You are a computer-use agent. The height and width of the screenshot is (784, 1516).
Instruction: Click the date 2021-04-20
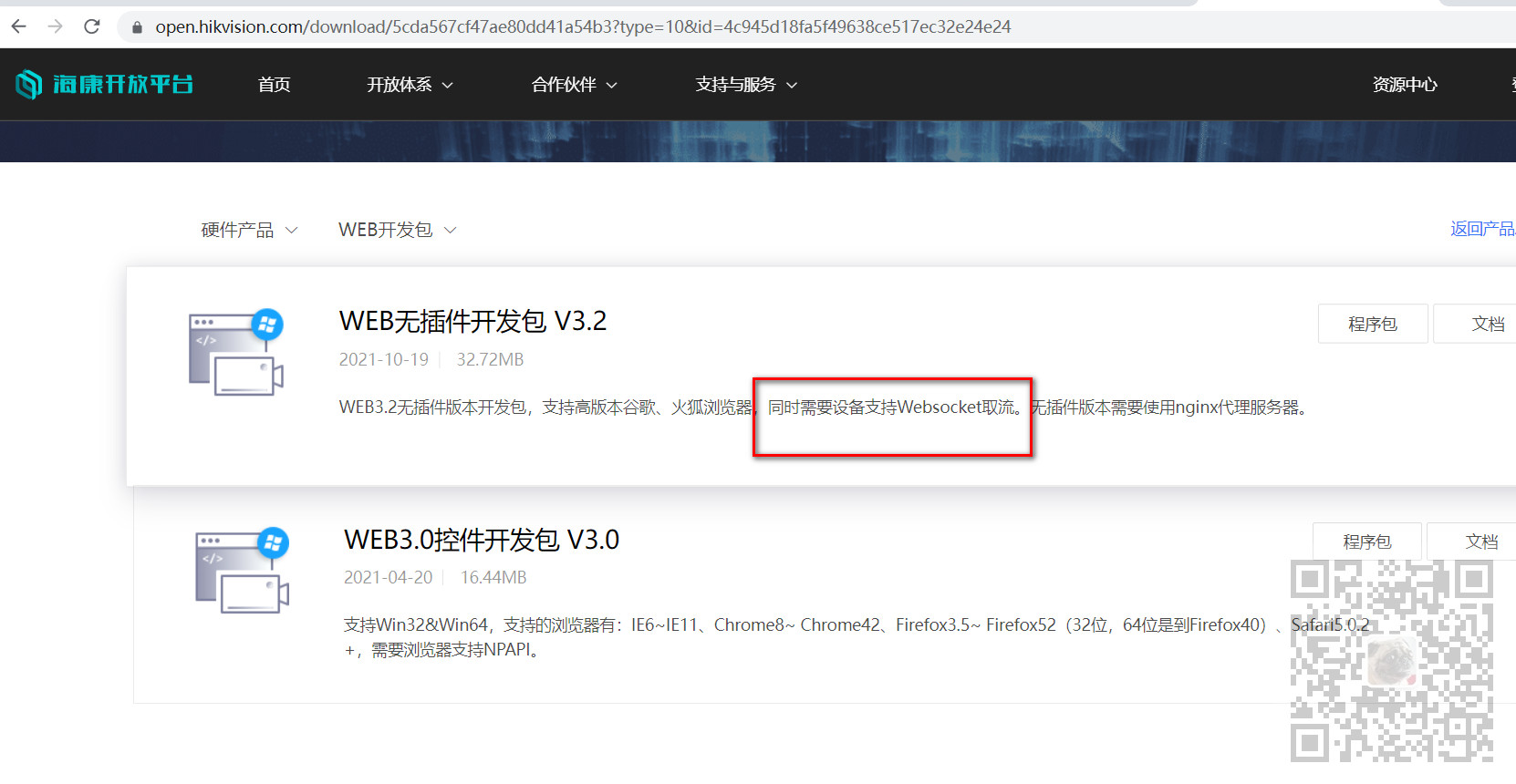tap(388, 577)
